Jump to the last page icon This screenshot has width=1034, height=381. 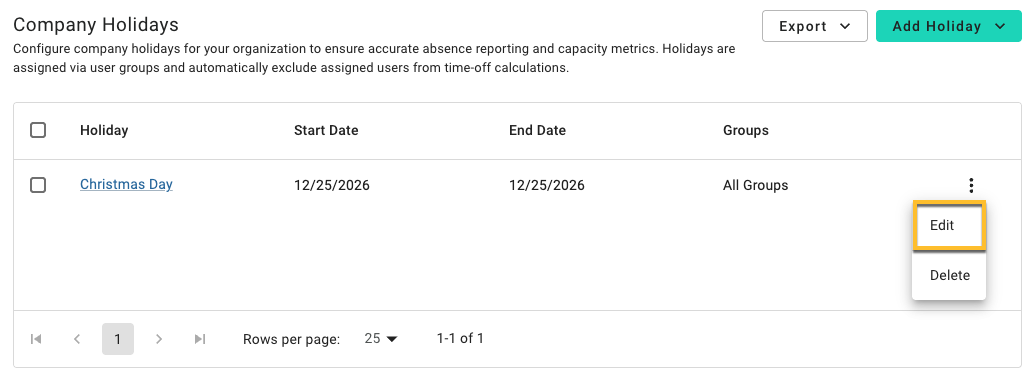pos(200,339)
